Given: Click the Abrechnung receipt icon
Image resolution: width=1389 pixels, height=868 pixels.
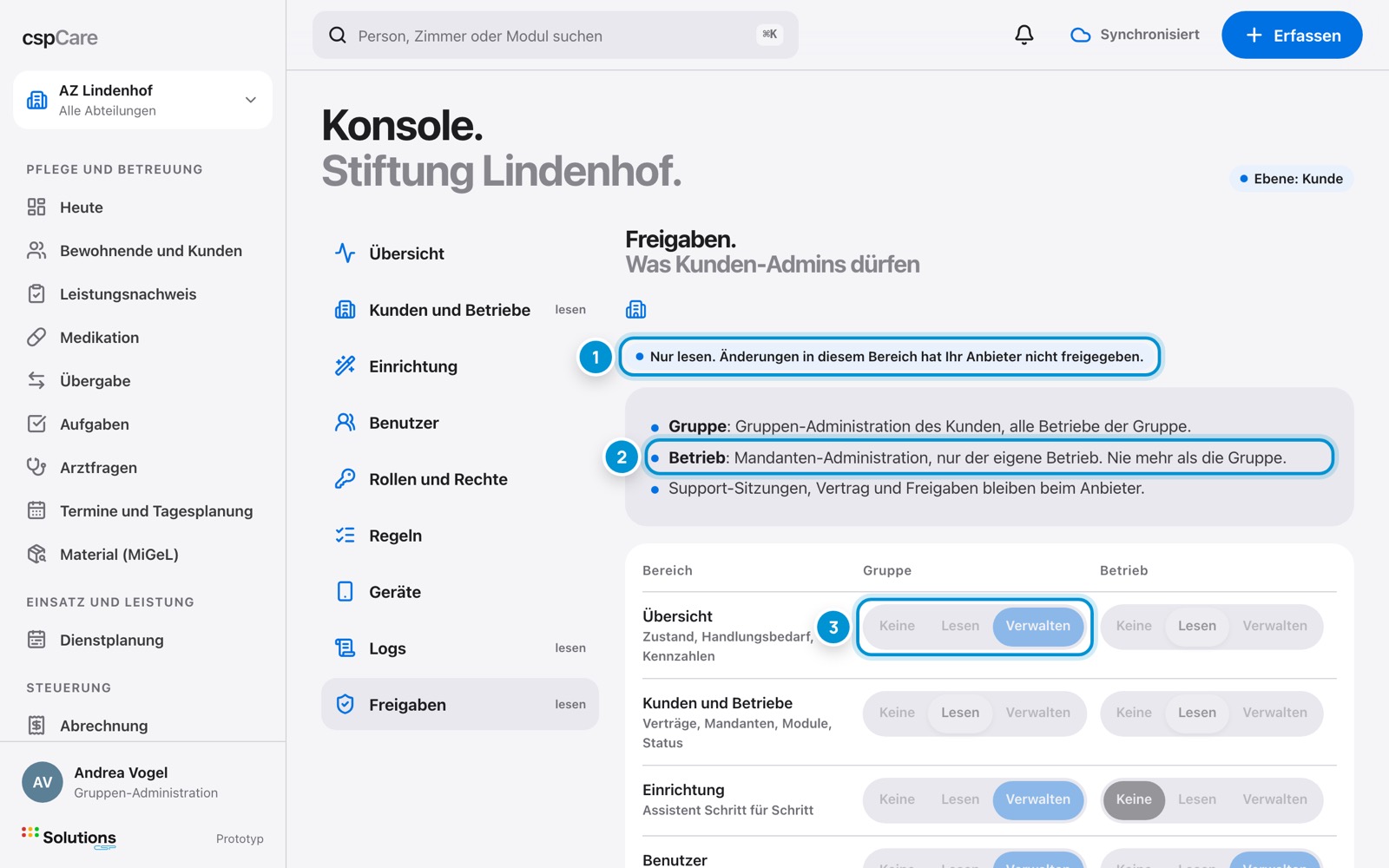Looking at the screenshot, I should pos(36,725).
